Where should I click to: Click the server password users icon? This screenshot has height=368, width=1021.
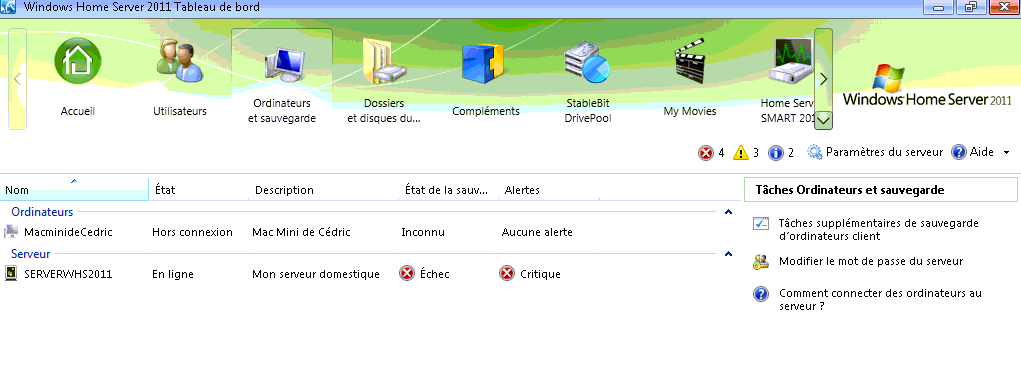(x=761, y=262)
